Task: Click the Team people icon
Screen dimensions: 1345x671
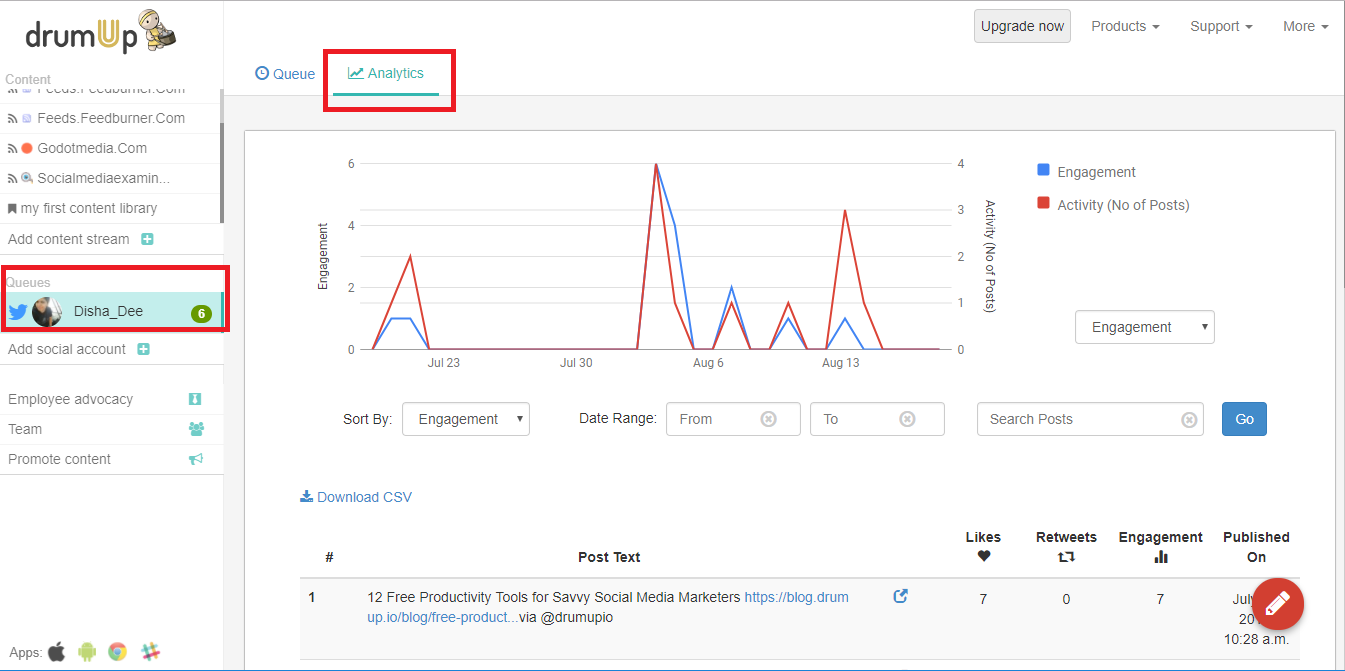Action: 196,429
